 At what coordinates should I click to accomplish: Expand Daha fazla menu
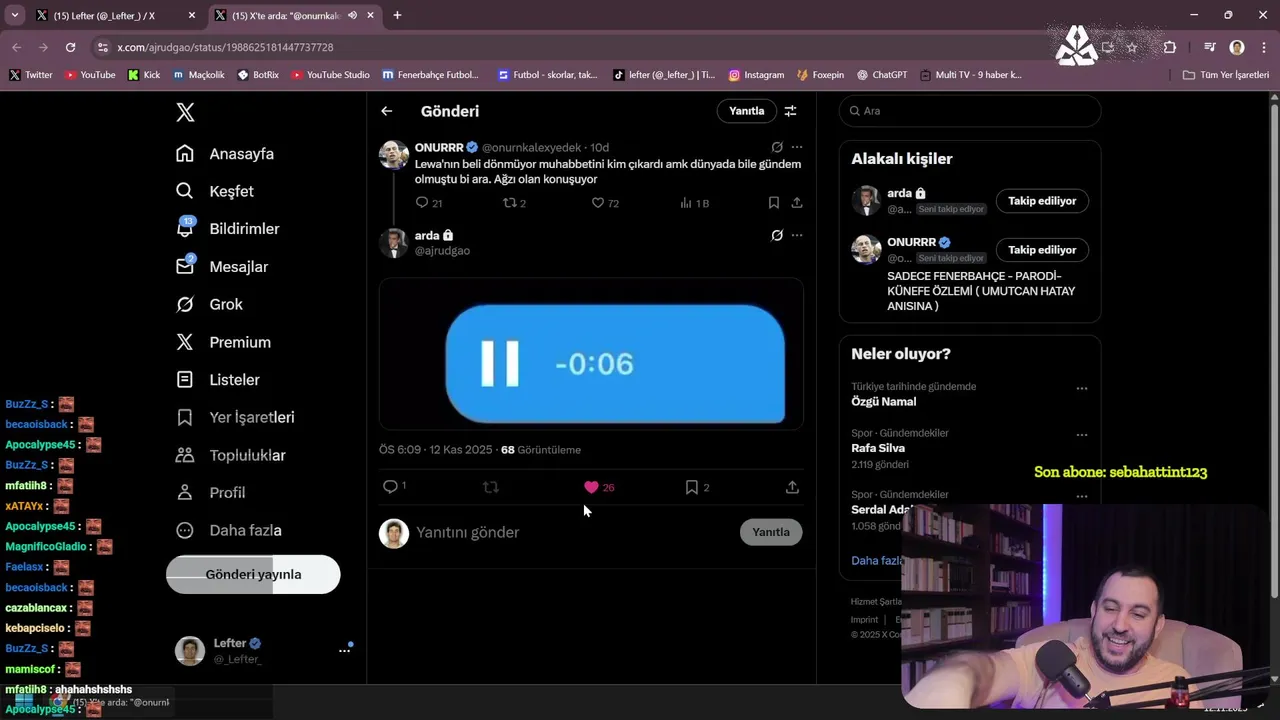[229, 530]
